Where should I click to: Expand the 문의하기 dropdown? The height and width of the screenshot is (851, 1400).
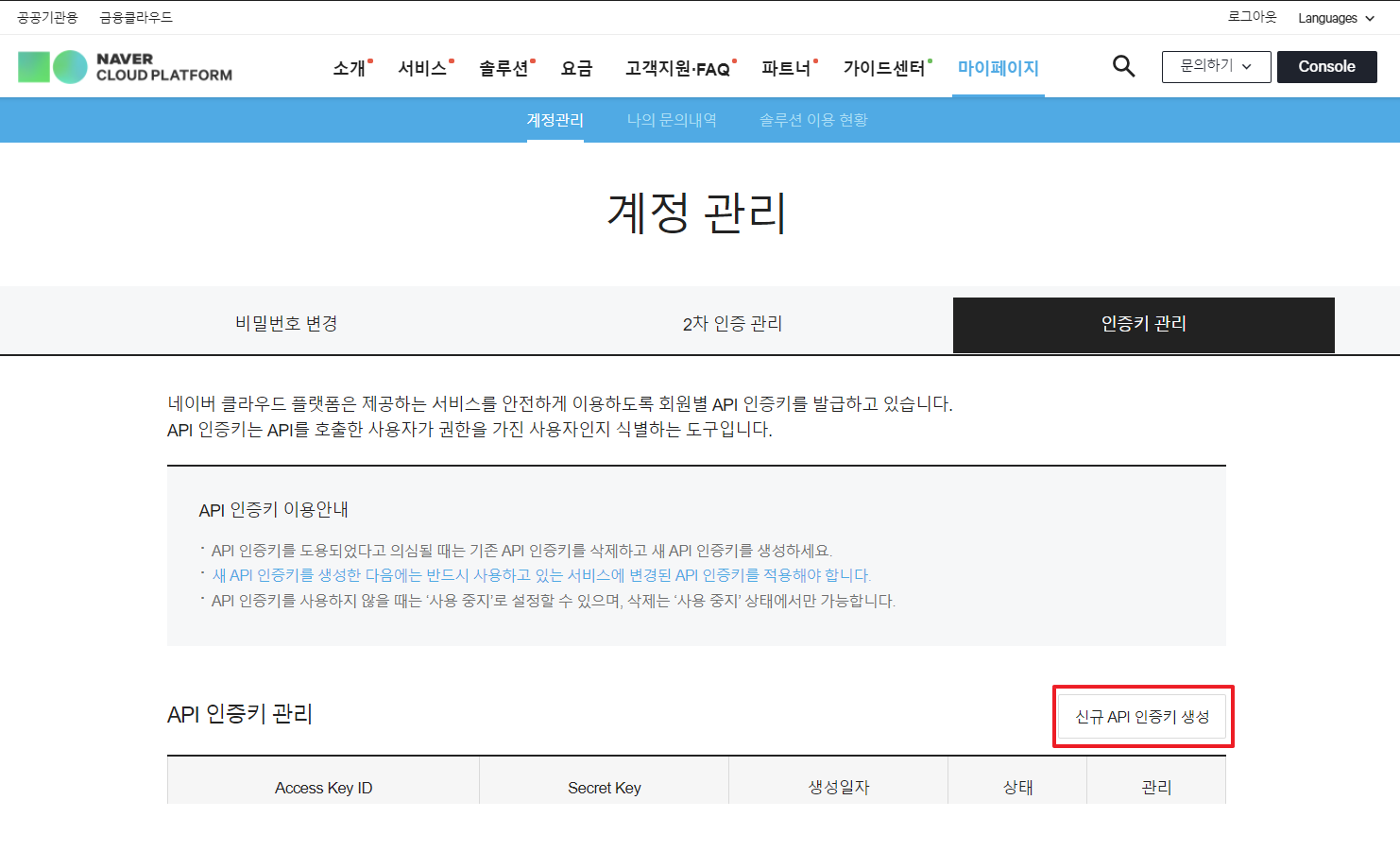tap(1216, 66)
